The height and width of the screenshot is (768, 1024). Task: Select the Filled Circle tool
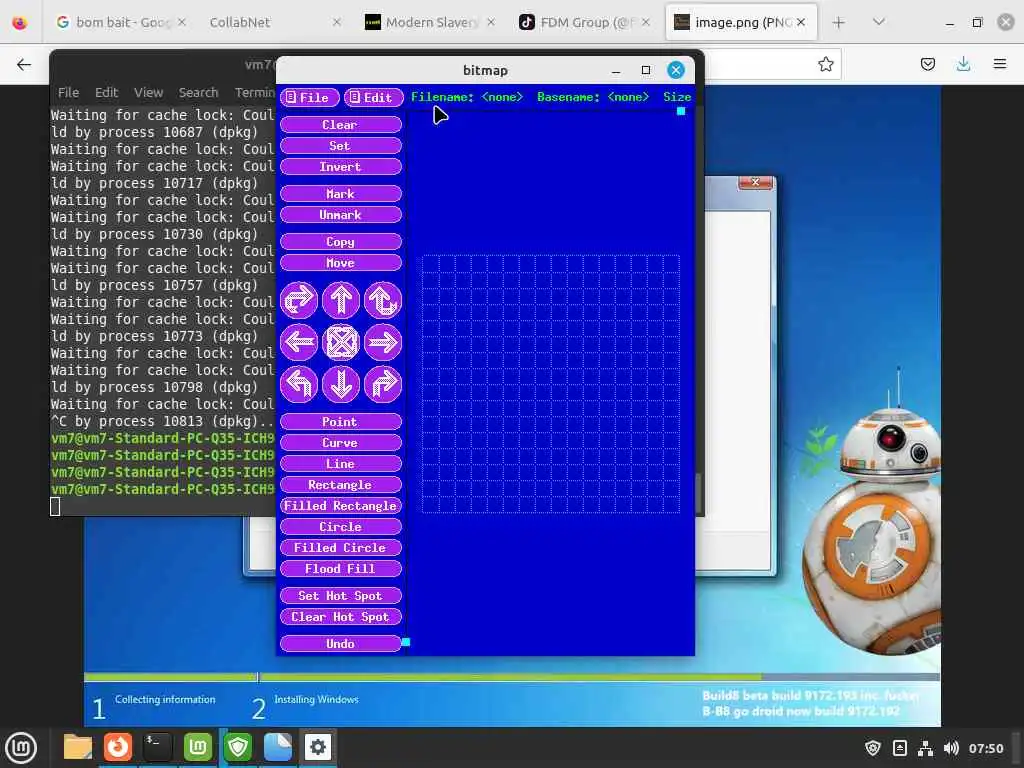pyautogui.click(x=340, y=547)
